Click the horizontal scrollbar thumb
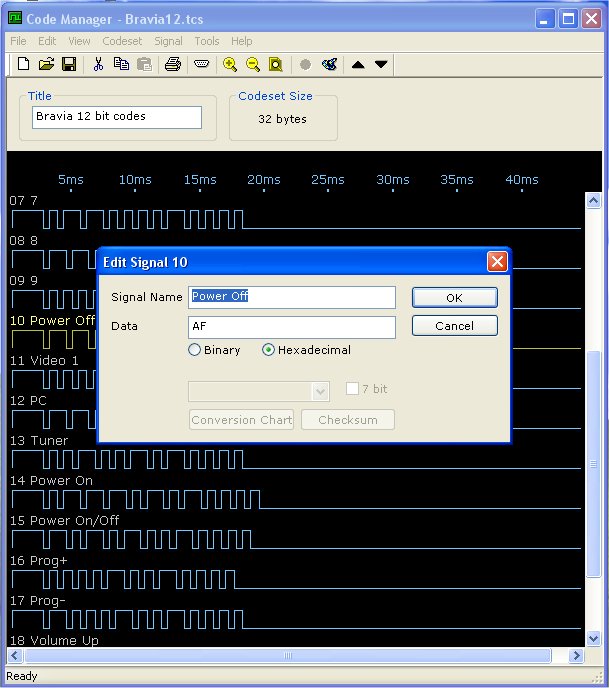 click(x=288, y=656)
